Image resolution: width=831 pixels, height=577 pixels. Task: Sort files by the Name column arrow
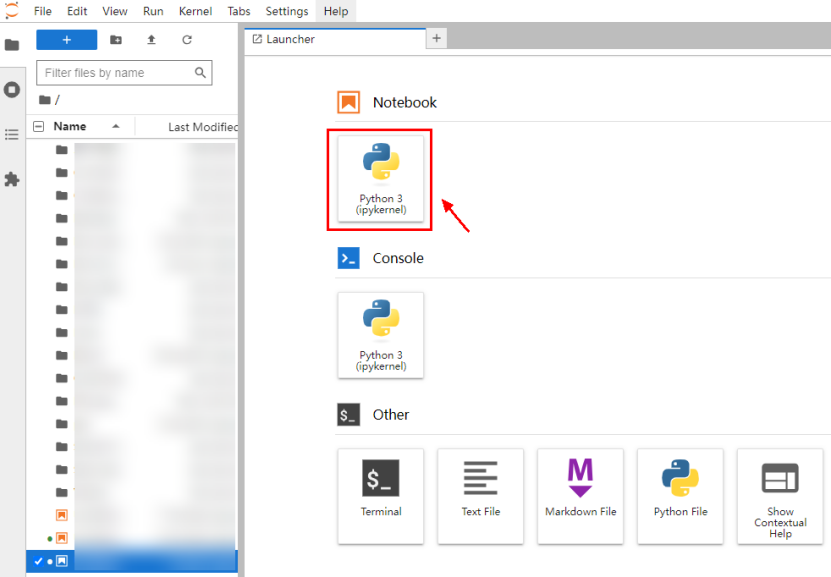pyautogui.click(x=116, y=127)
